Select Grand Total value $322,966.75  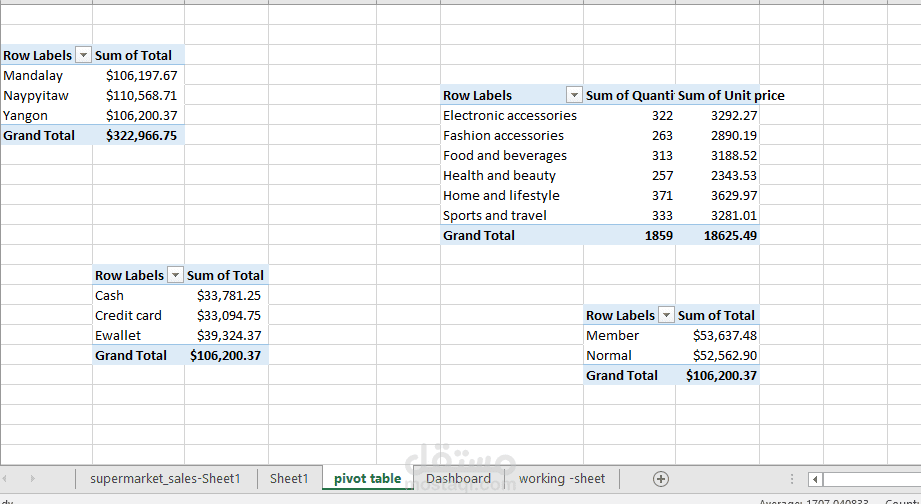(139, 135)
